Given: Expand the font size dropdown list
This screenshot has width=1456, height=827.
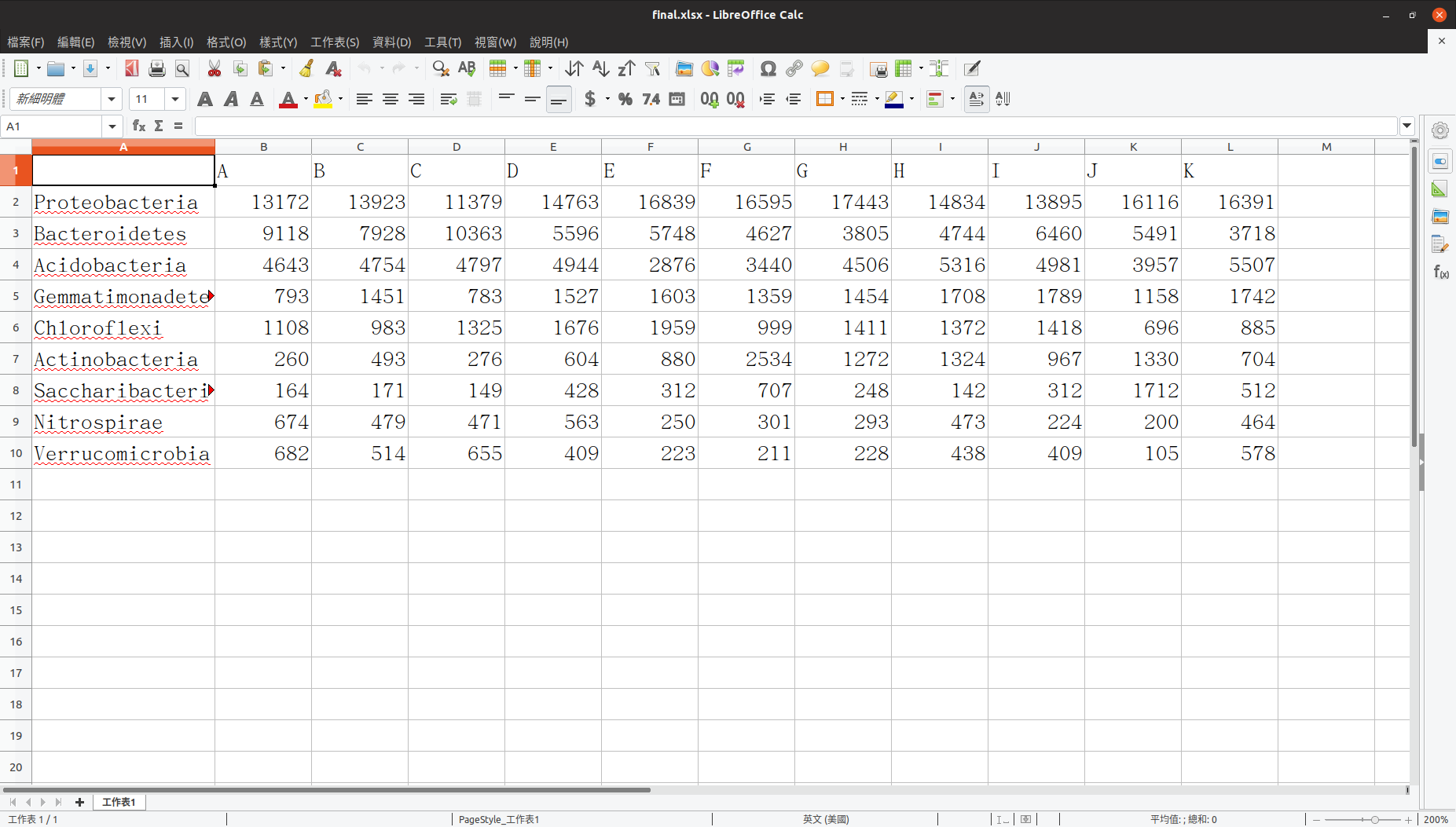Looking at the screenshot, I should tap(175, 99).
